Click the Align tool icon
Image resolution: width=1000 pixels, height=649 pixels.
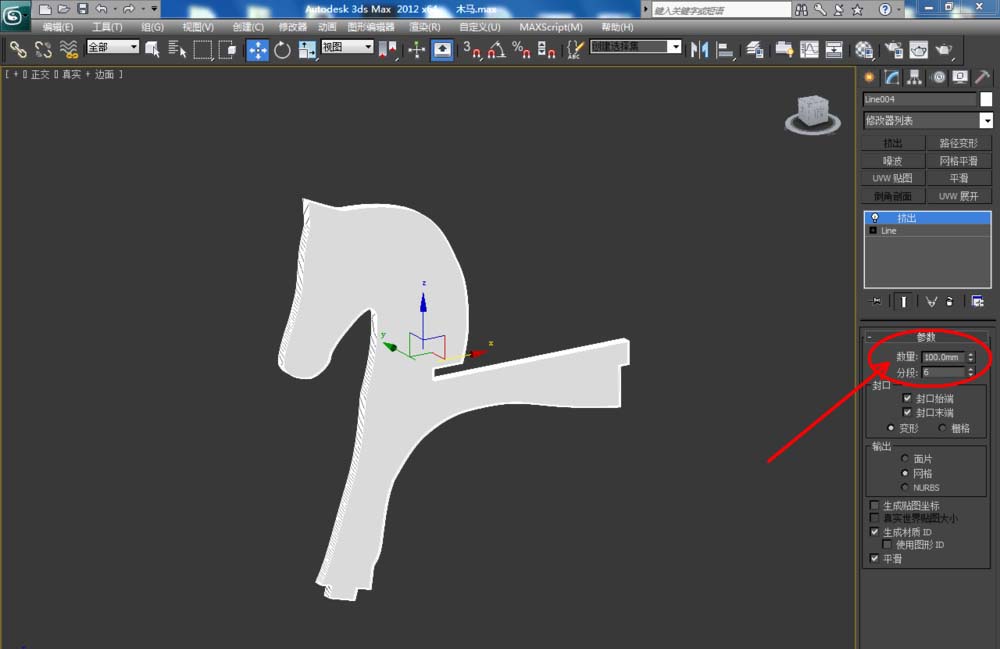coord(724,49)
